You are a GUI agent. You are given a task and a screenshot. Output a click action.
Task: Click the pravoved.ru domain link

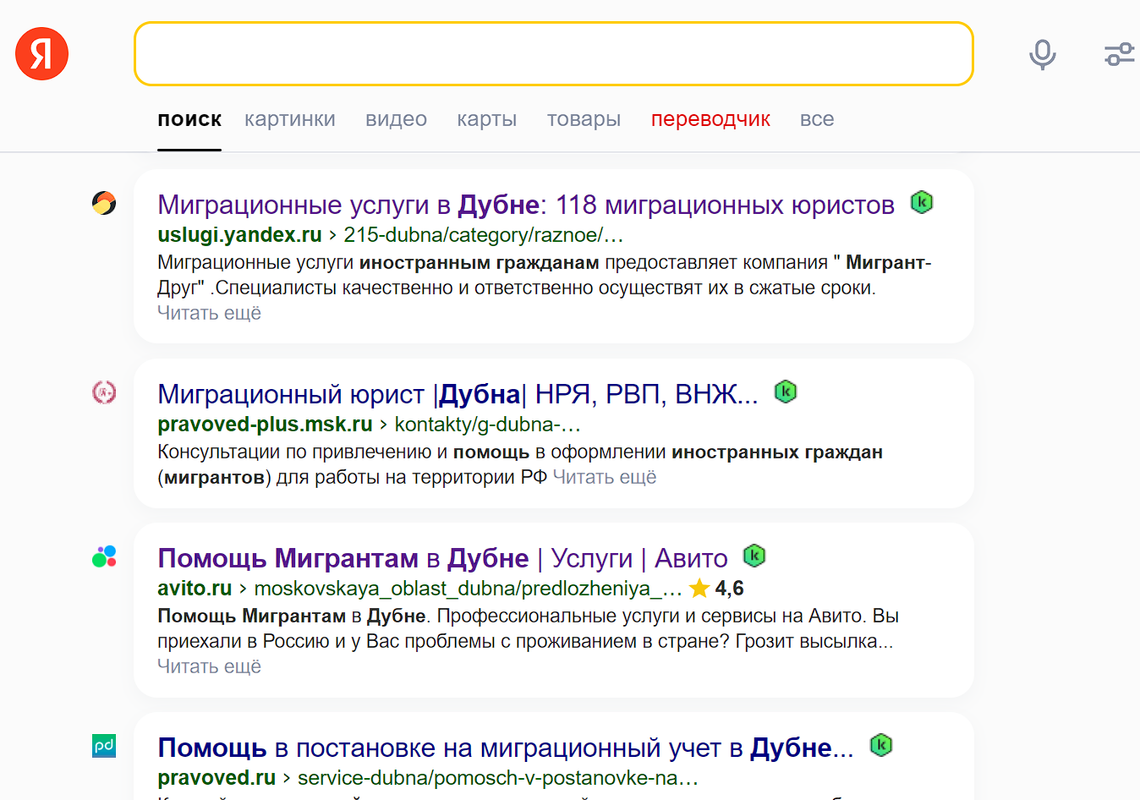pos(216,777)
